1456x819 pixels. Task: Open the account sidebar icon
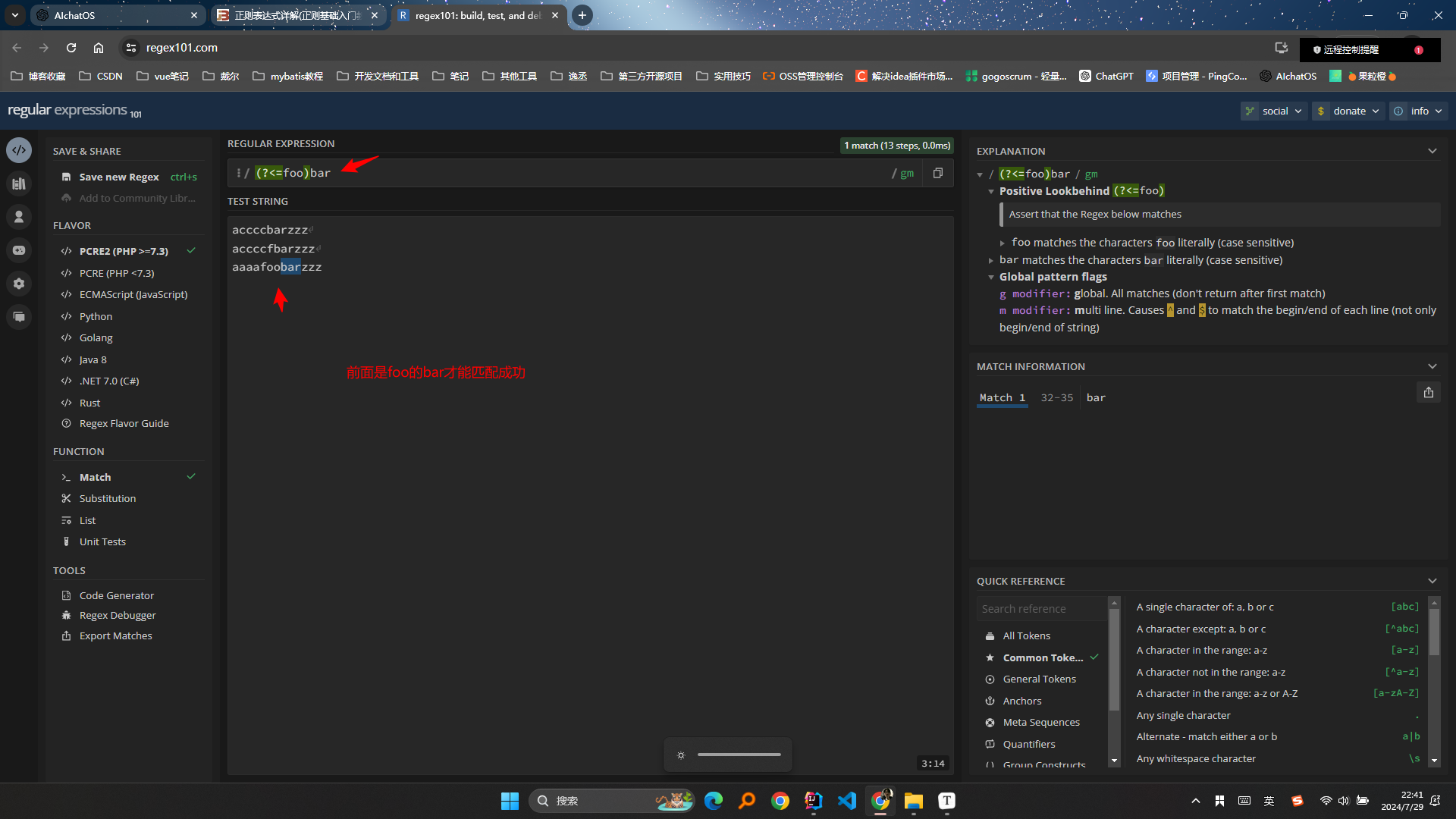click(19, 217)
